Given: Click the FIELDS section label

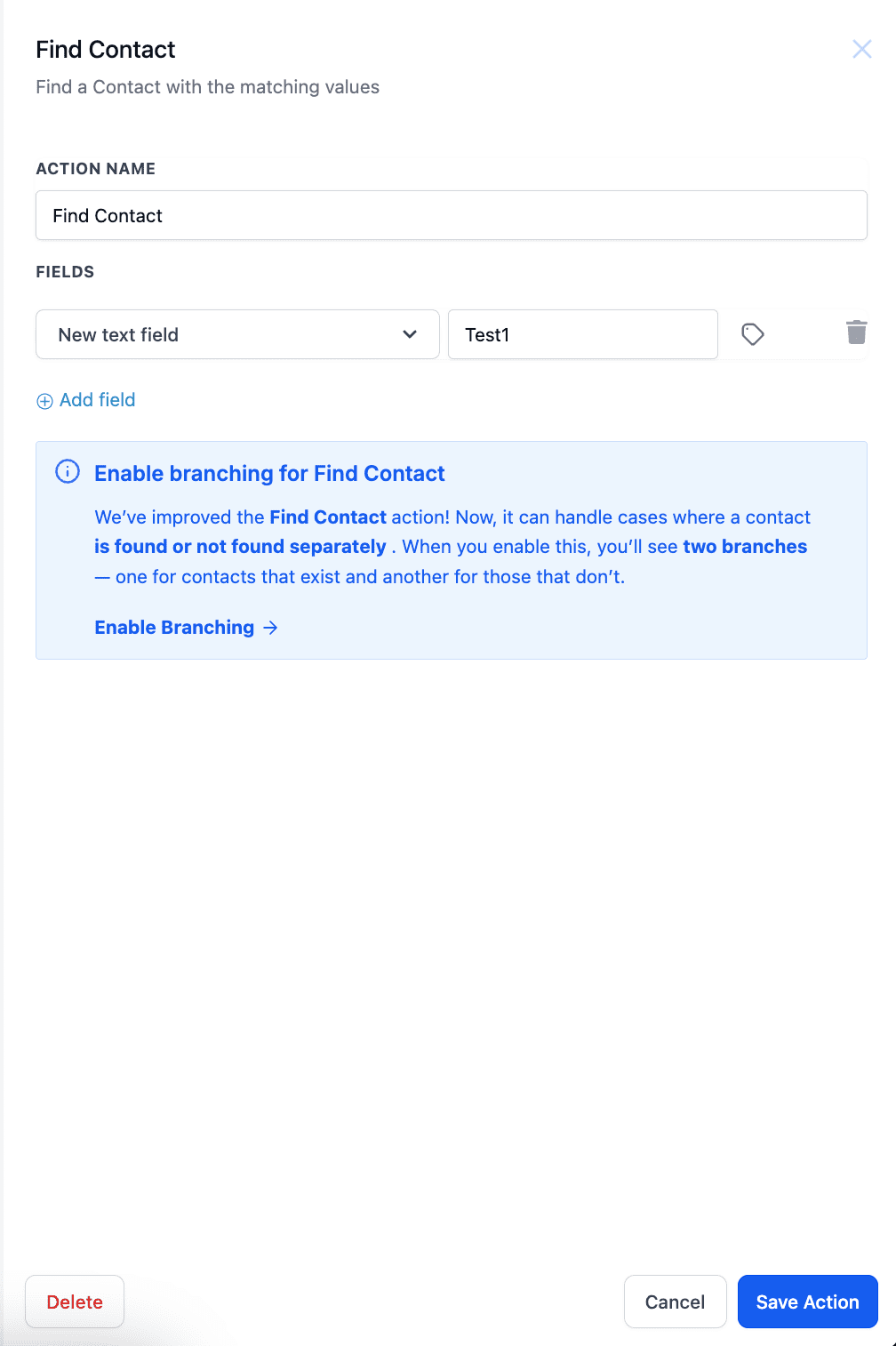Looking at the screenshot, I should click(65, 272).
